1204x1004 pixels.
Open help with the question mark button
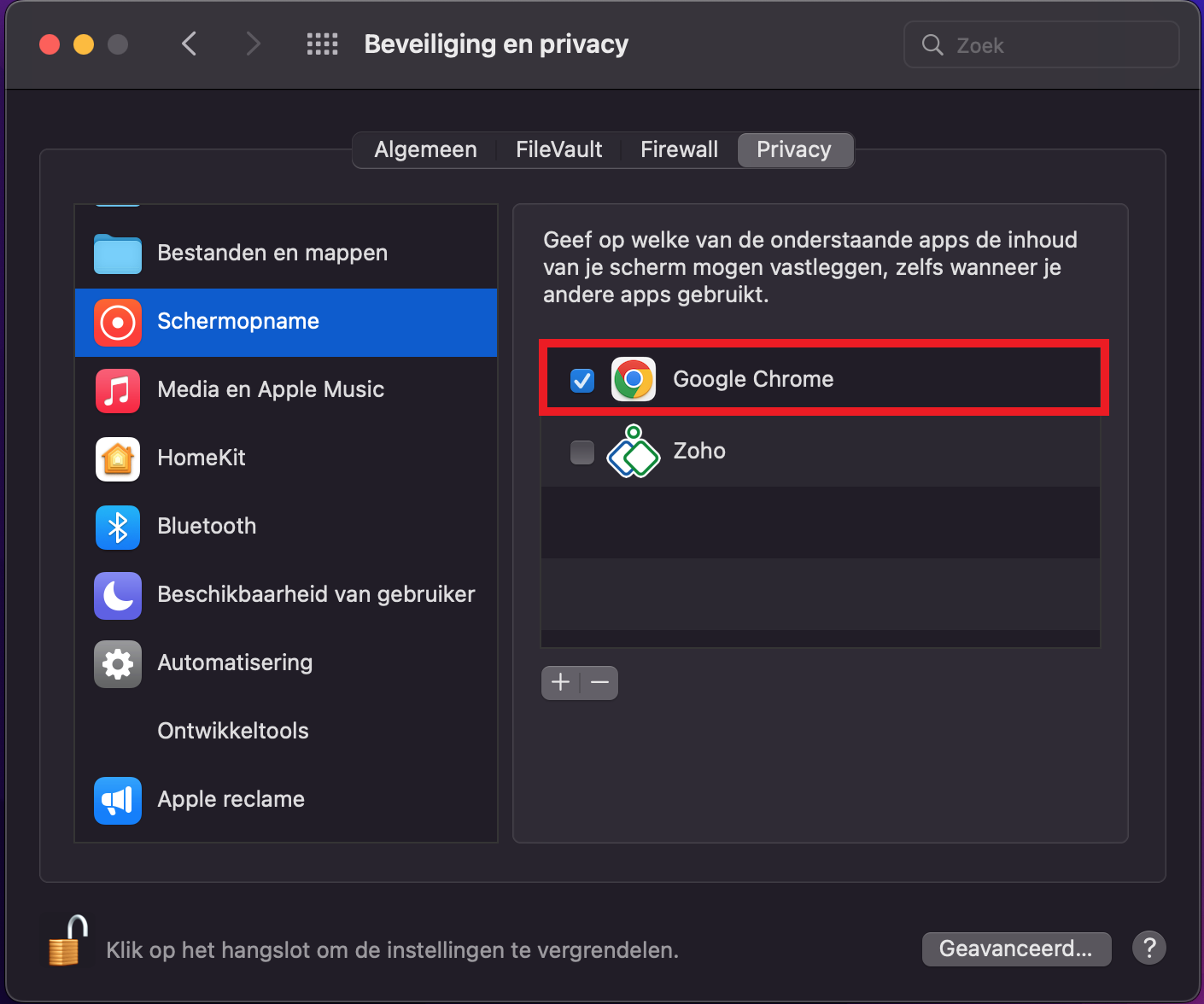tap(1149, 948)
